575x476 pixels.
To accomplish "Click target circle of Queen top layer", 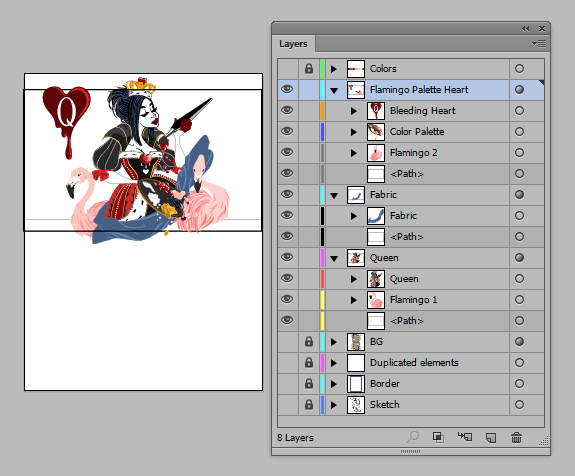I will (519, 257).
